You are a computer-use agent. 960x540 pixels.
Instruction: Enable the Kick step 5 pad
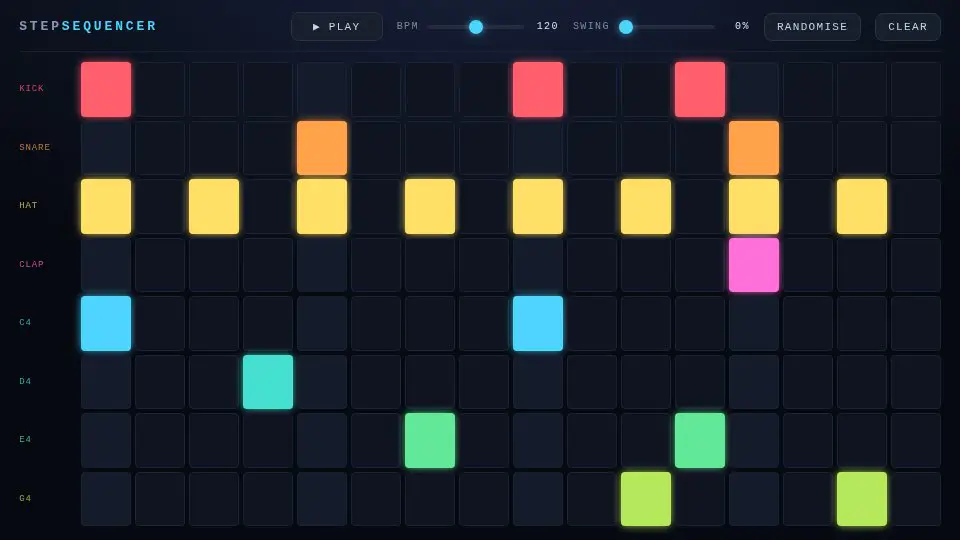click(322, 89)
